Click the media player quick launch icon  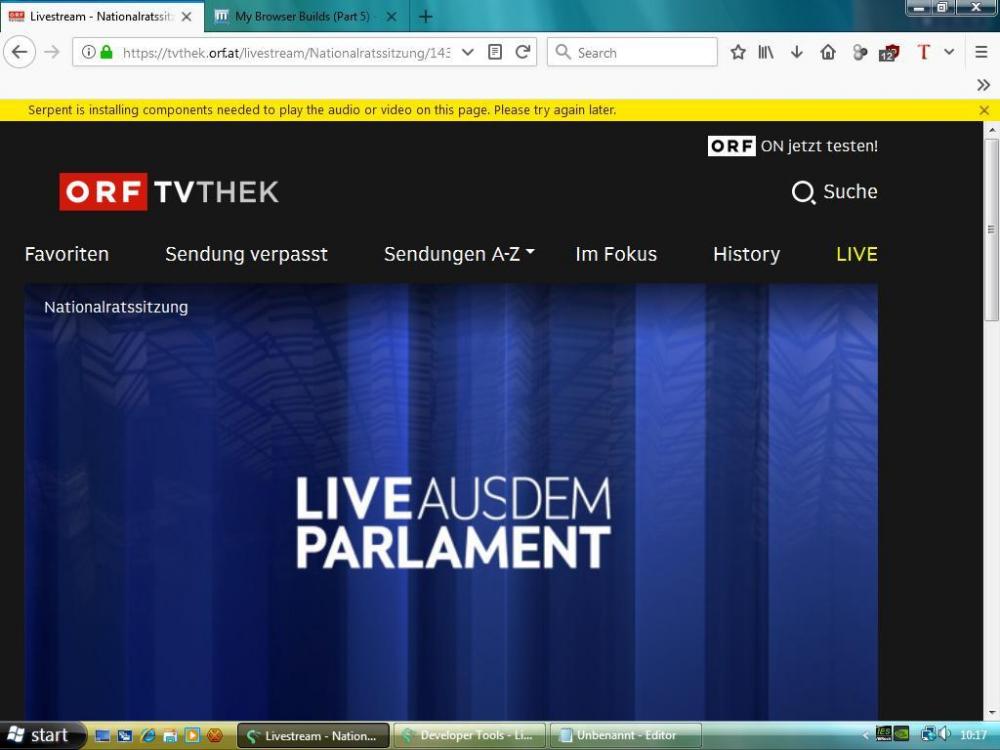[192, 736]
